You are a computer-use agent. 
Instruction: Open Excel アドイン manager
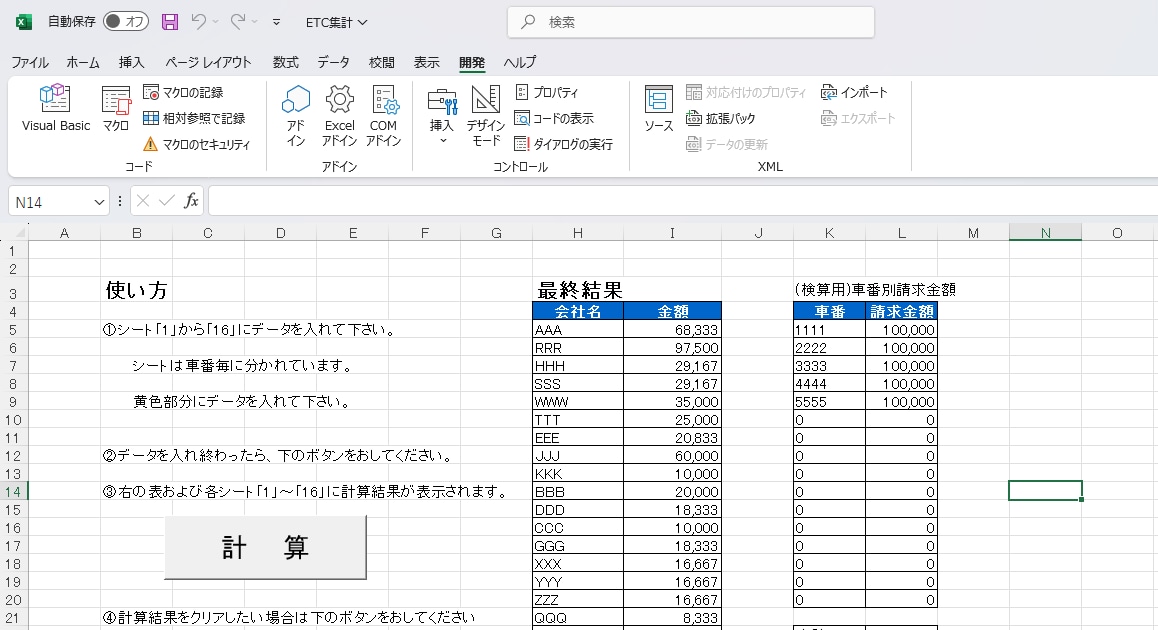point(339,115)
